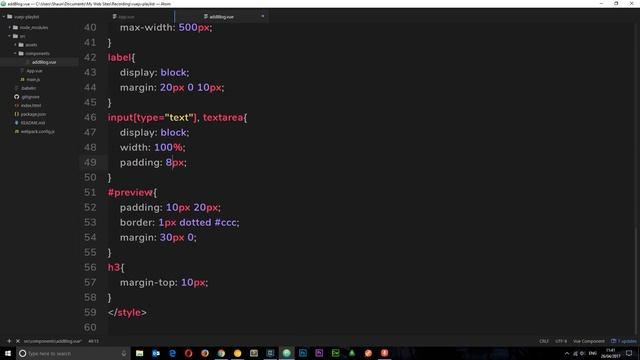Click the 'textarea' selector text
Viewport: 640px width, 360px height.
click(223, 118)
